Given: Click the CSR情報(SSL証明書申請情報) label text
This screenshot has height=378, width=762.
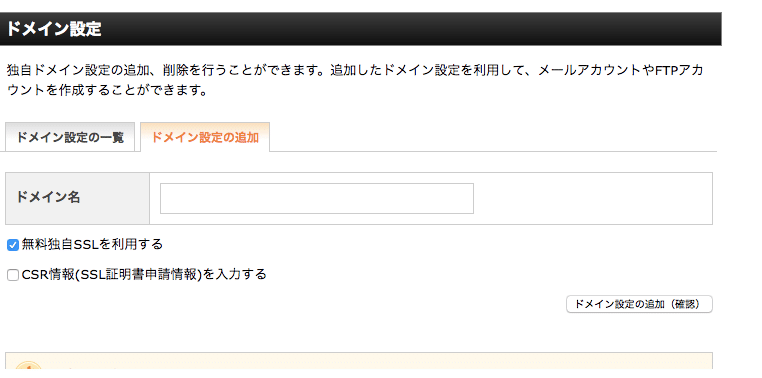Looking at the screenshot, I should tap(144, 275).
